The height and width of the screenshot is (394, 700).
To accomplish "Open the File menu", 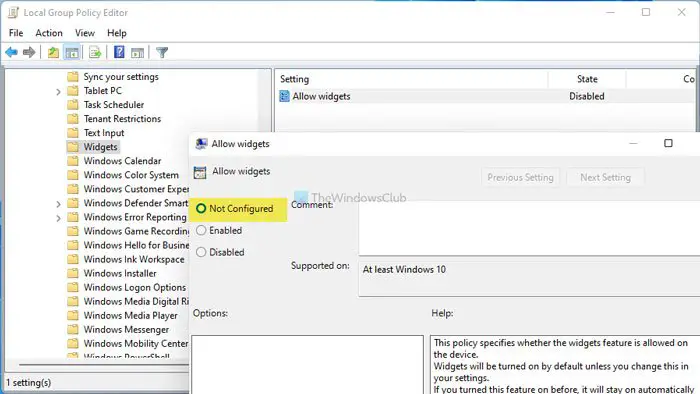I will click(16, 33).
